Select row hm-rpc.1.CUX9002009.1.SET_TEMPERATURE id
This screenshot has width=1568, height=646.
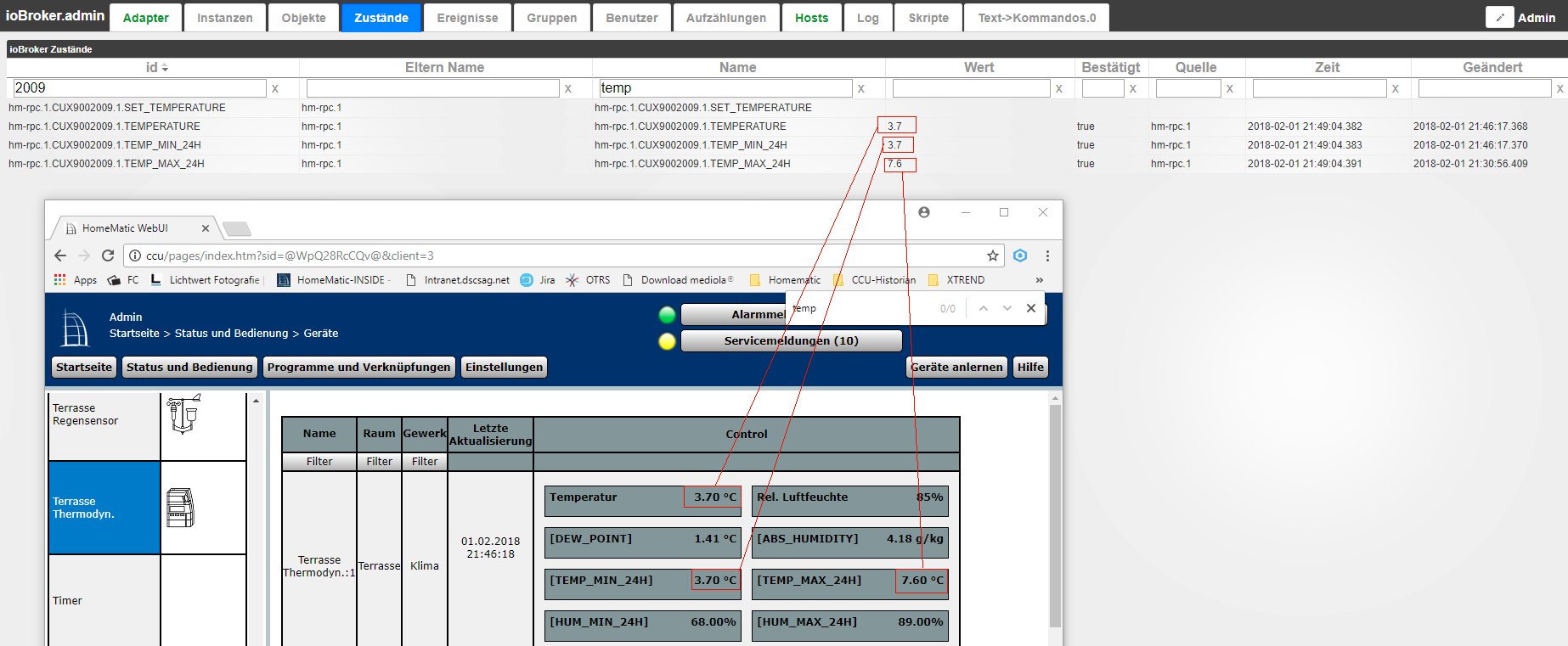[x=117, y=108]
